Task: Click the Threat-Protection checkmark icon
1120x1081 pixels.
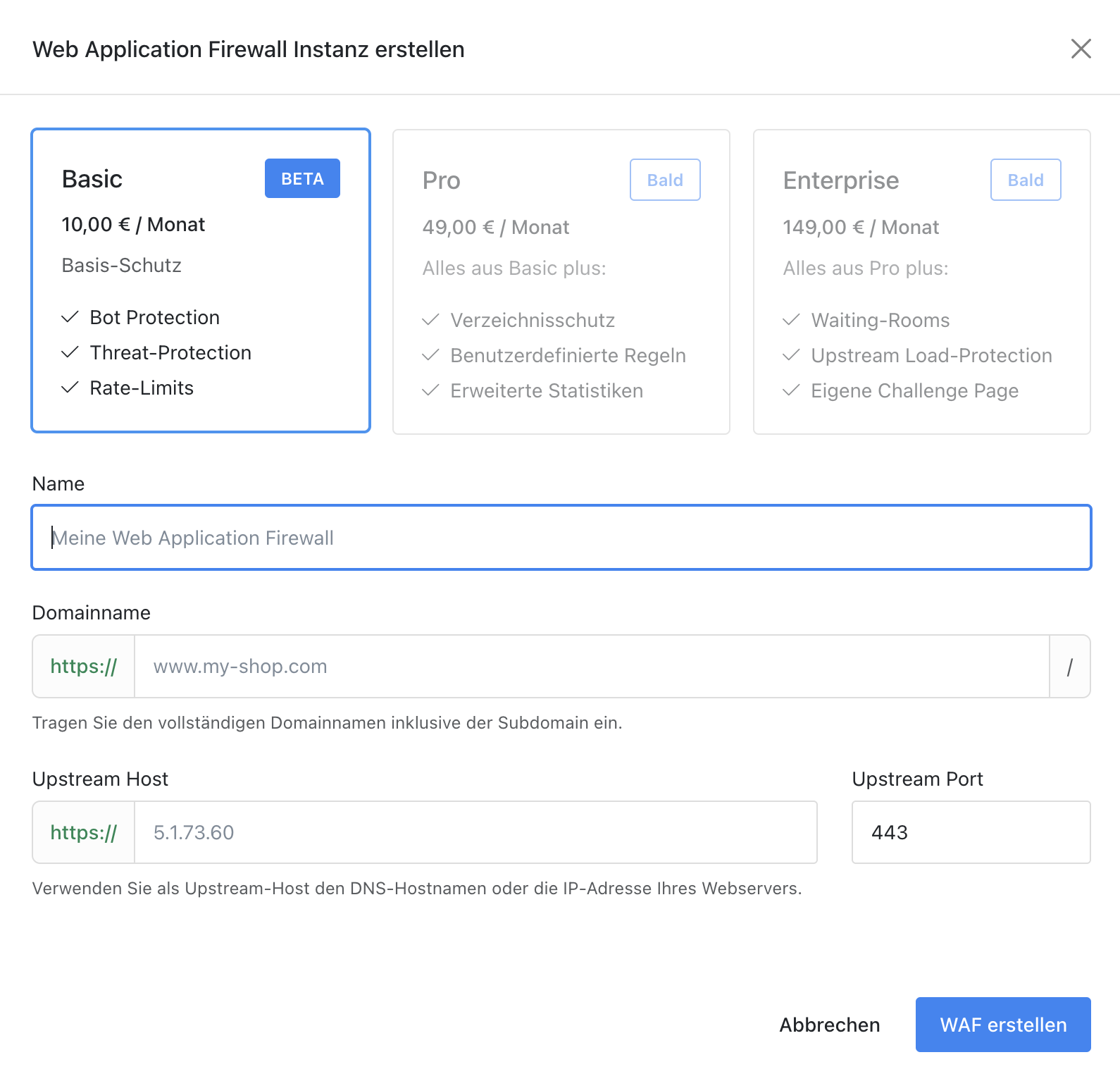Action: coord(70,352)
